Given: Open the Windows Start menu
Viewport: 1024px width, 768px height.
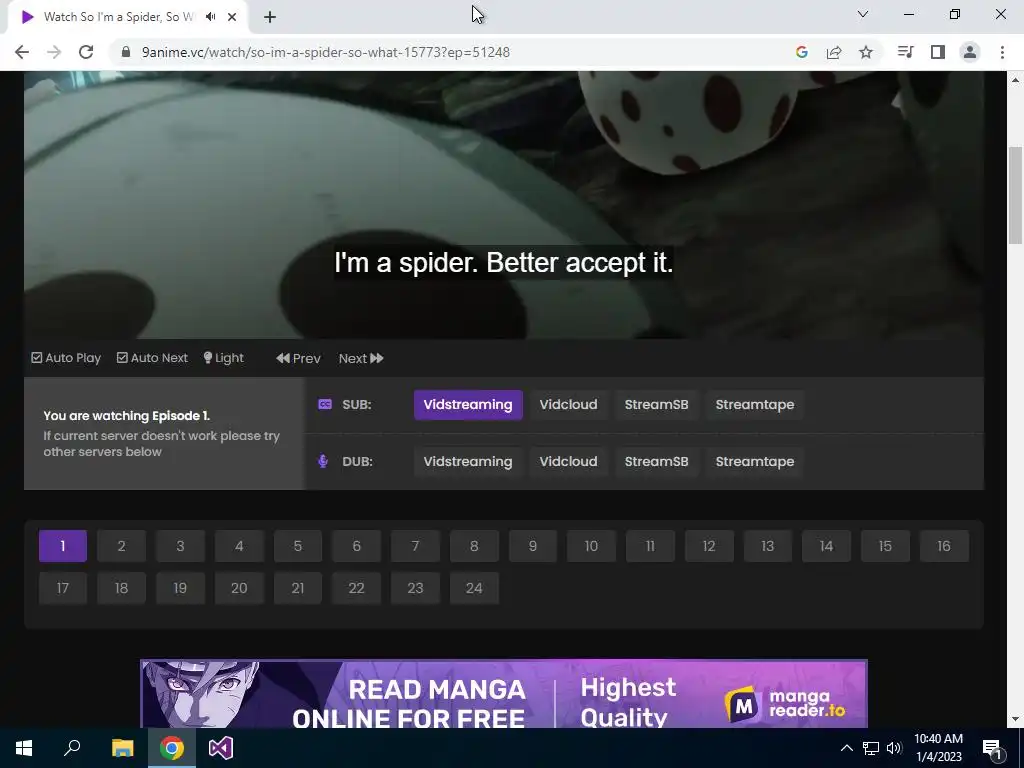Looking at the screenshot, I should [x=24, y=748].
